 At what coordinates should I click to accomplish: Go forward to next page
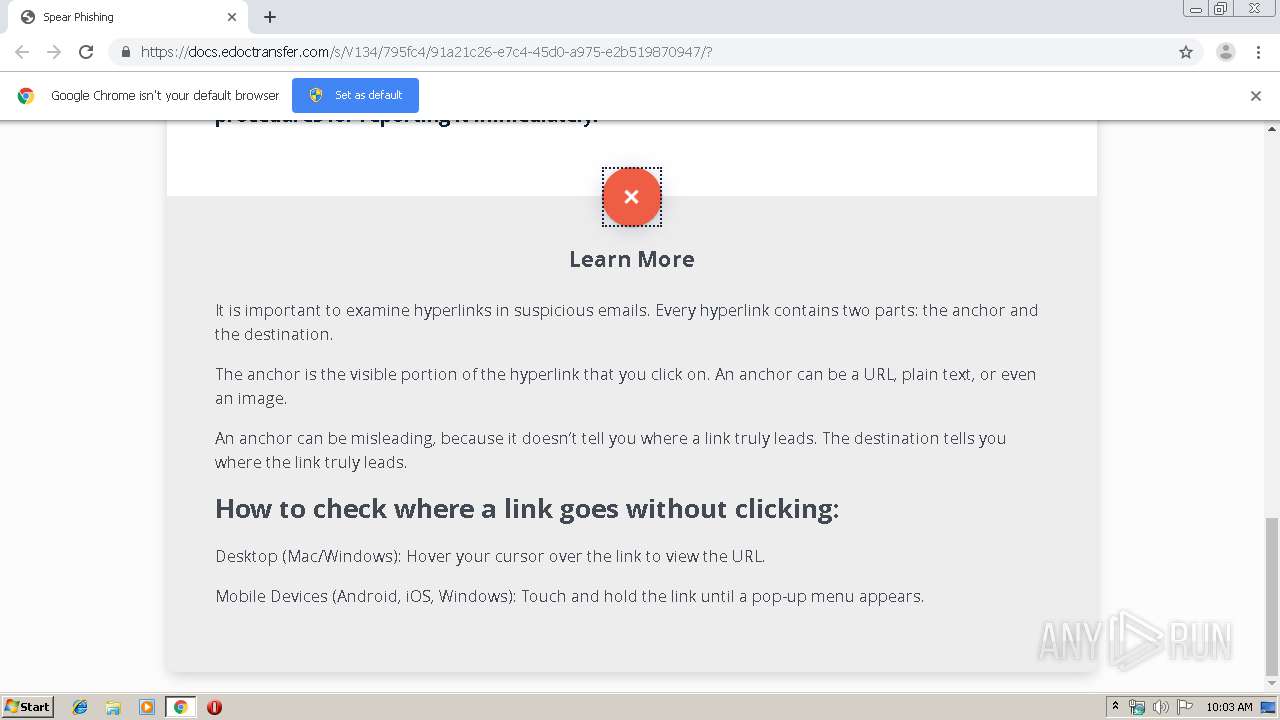pyautogui.click(x=54, y=52)
